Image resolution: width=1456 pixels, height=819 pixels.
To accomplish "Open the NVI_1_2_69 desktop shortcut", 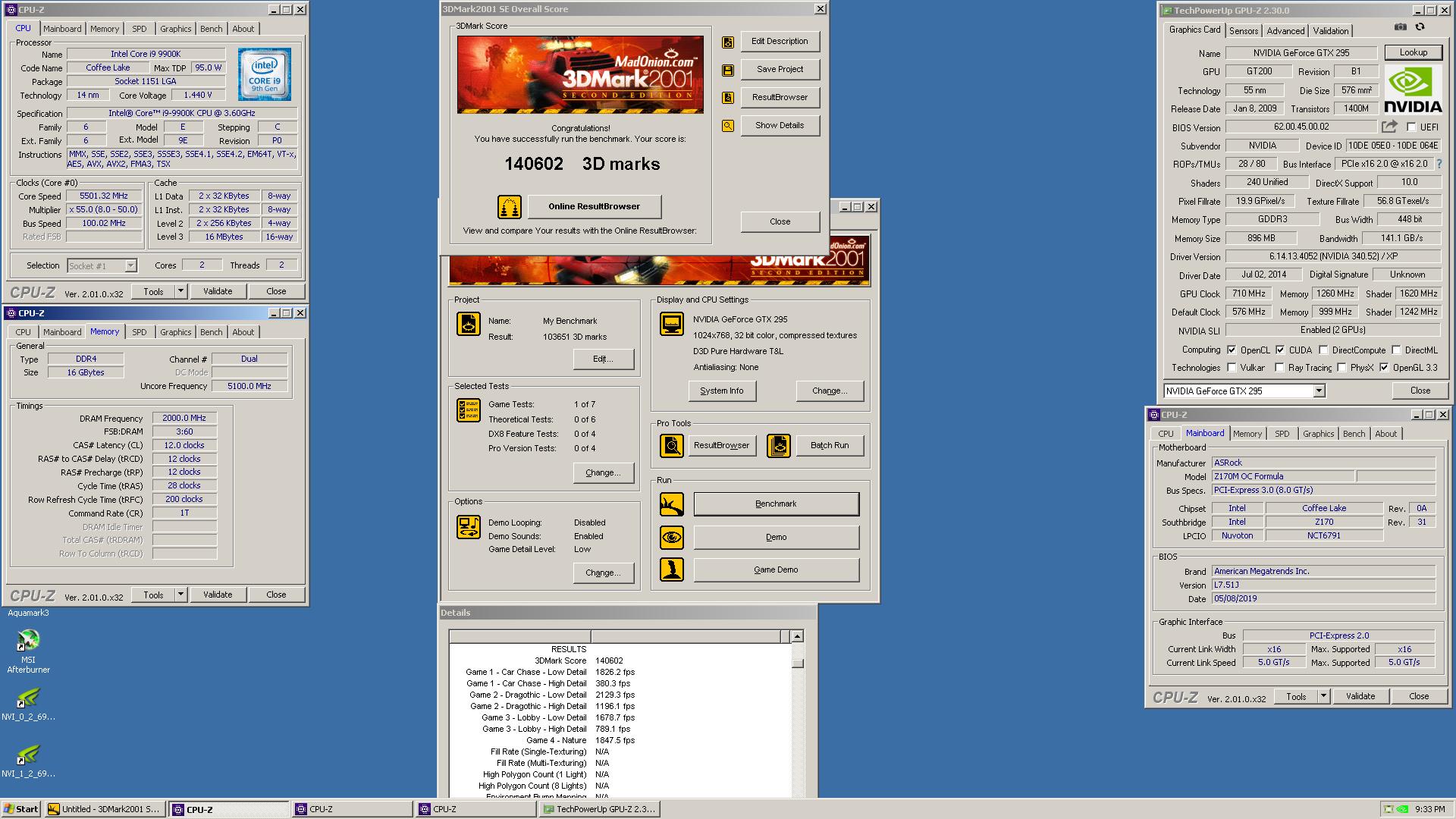I will pyautogui.click(x=28, y=761).
